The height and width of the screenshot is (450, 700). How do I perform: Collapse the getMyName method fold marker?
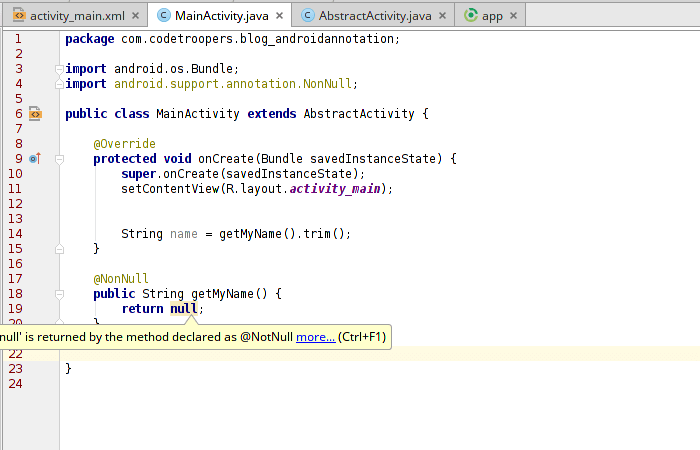(59, 294)
